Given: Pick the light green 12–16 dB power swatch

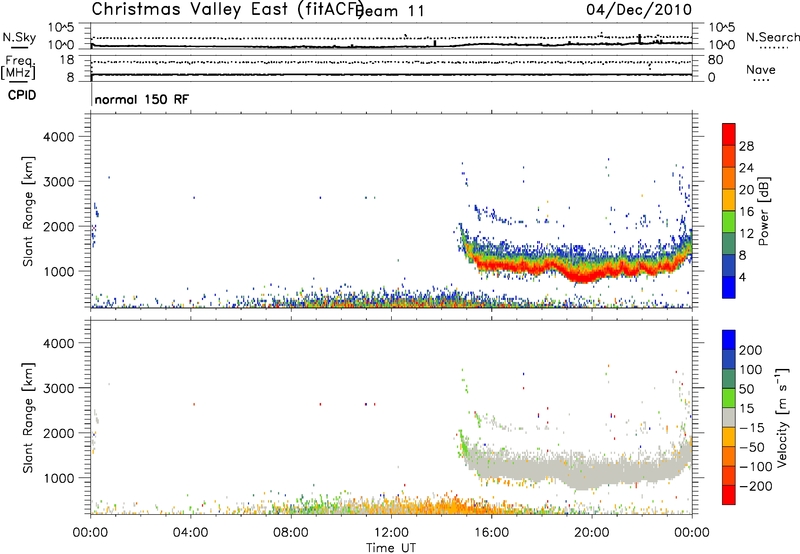Looking at the screenshot, I should click(x=729, y=222).
